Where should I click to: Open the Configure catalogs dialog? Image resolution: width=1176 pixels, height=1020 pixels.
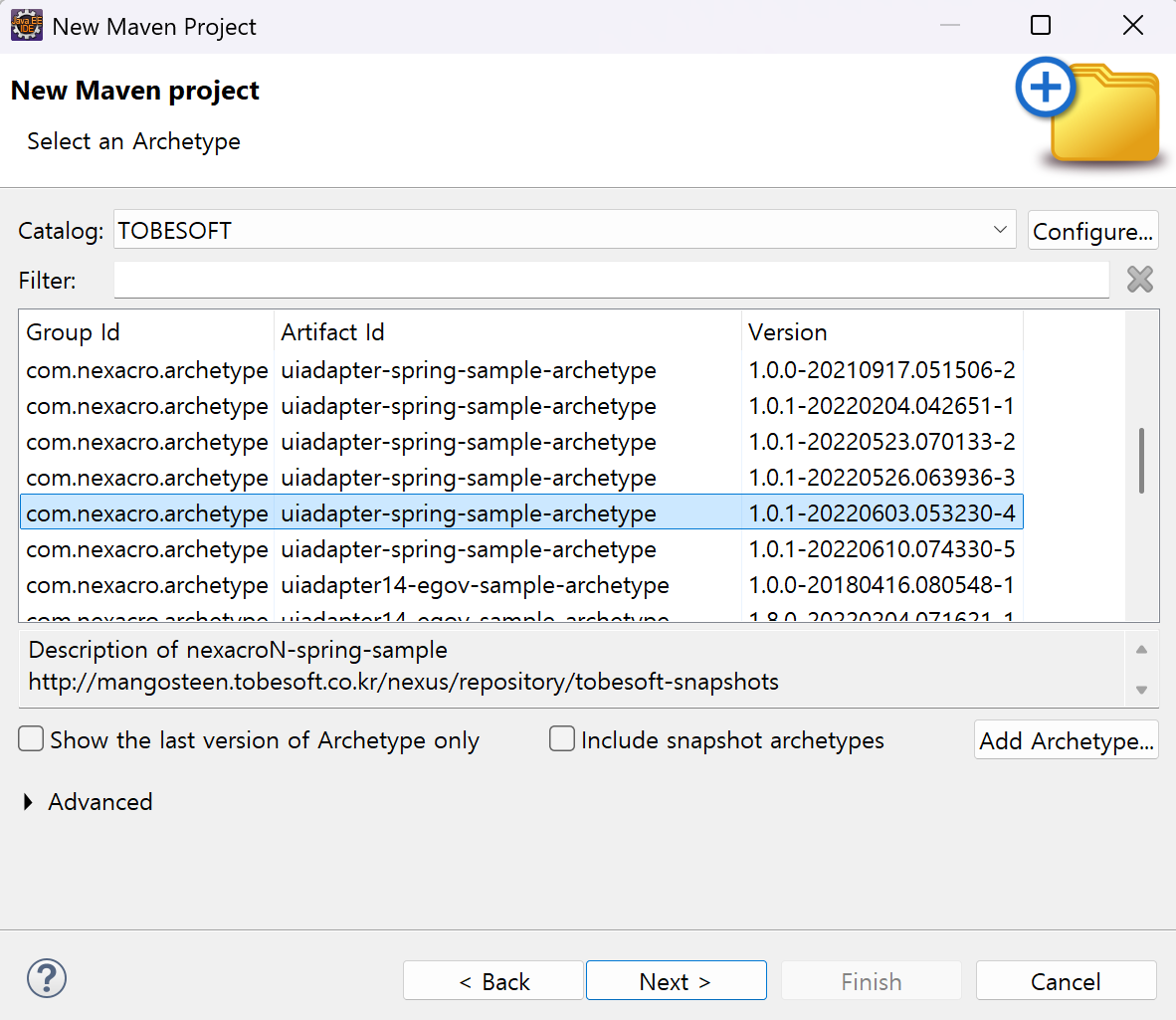tap(1092, 231)
